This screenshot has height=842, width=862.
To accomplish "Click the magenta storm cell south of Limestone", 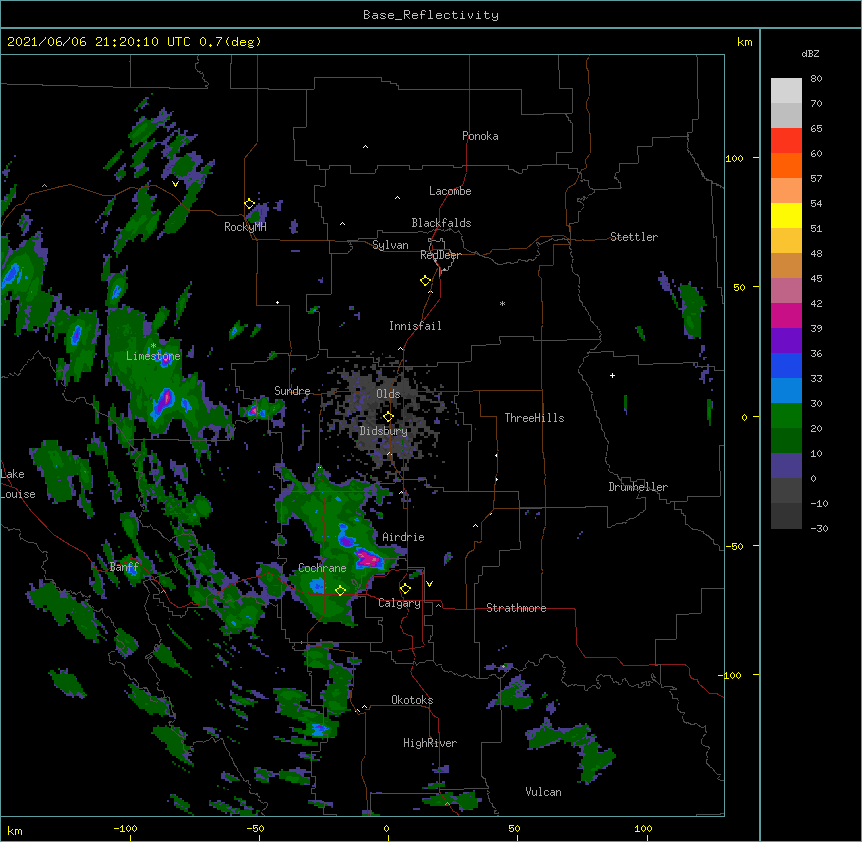I will [x=164, y=399].
